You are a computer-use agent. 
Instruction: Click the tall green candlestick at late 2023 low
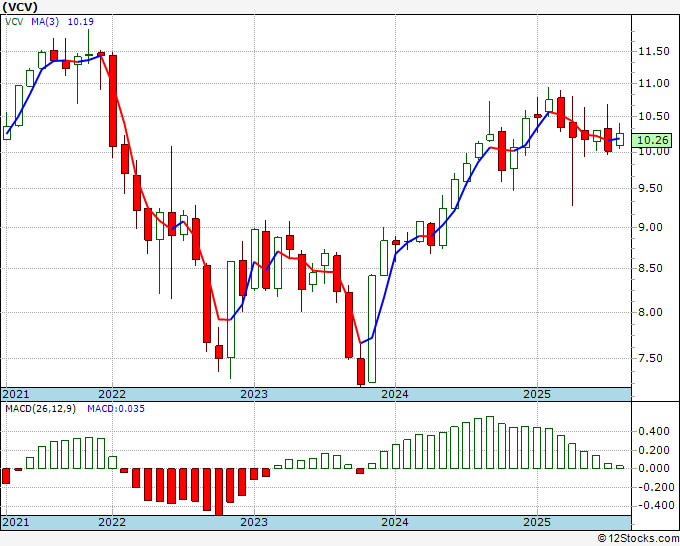click(372, 329)
